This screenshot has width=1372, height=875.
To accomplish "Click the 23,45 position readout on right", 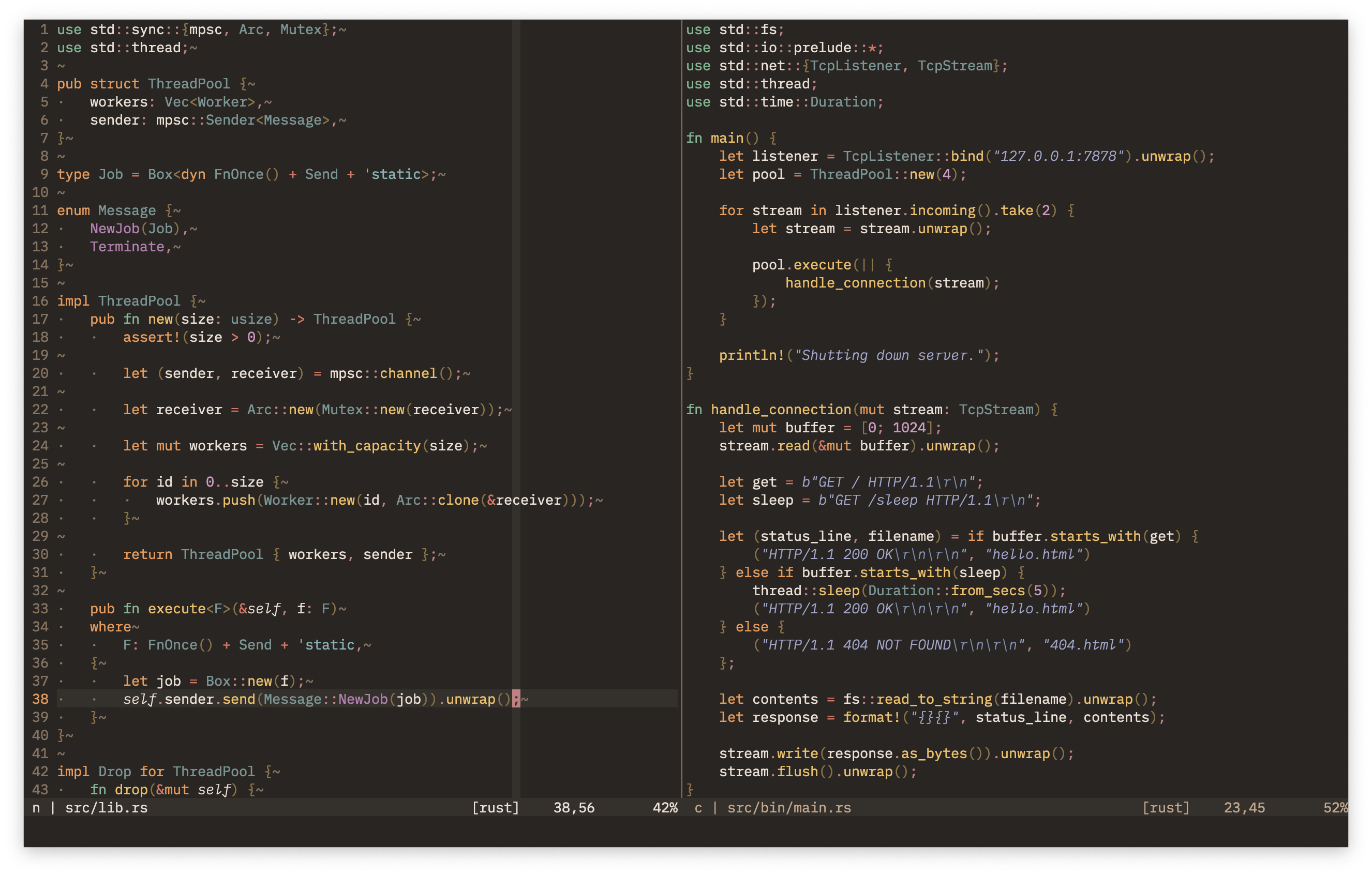I will tap(1244, 807).
